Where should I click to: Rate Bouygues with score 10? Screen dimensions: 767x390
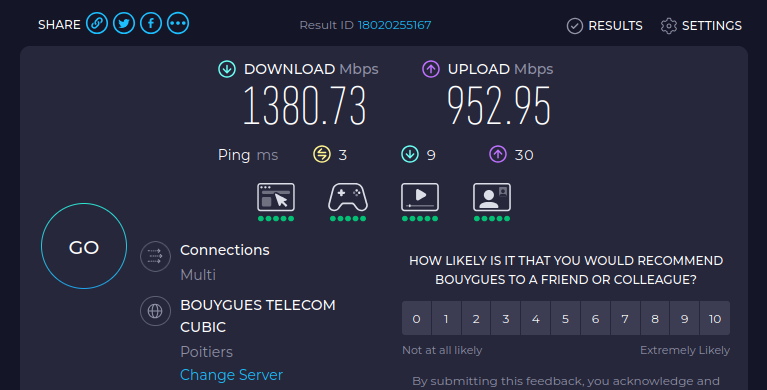(x=715, y=319)
